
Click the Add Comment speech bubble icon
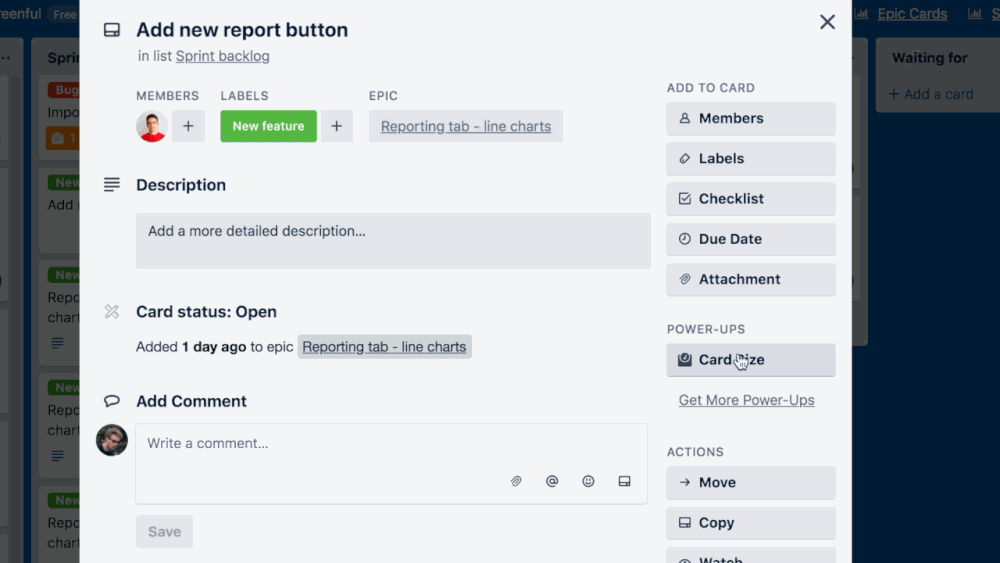click(112, 401)
